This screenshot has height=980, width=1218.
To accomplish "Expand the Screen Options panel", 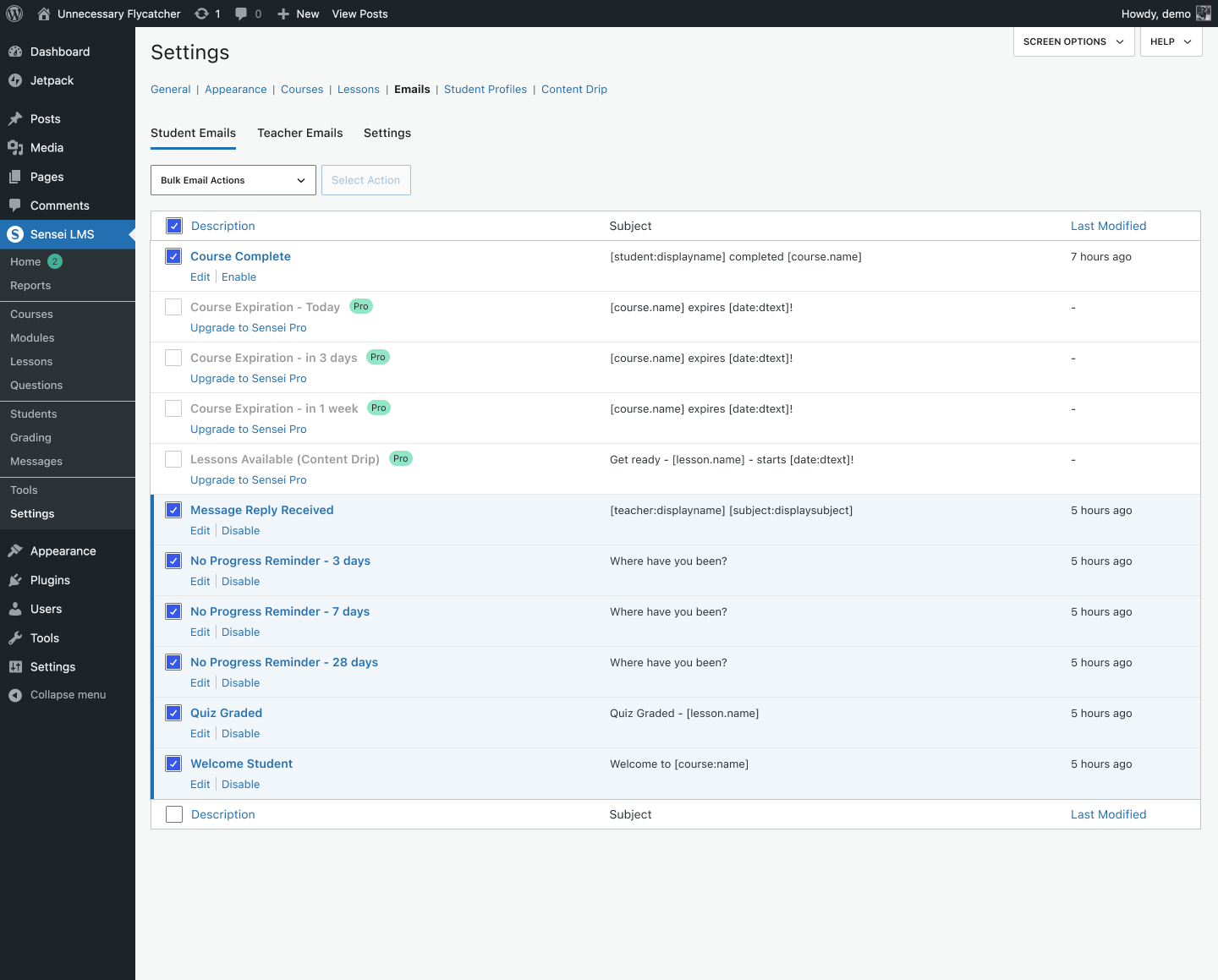I will tap(1073, 41).
